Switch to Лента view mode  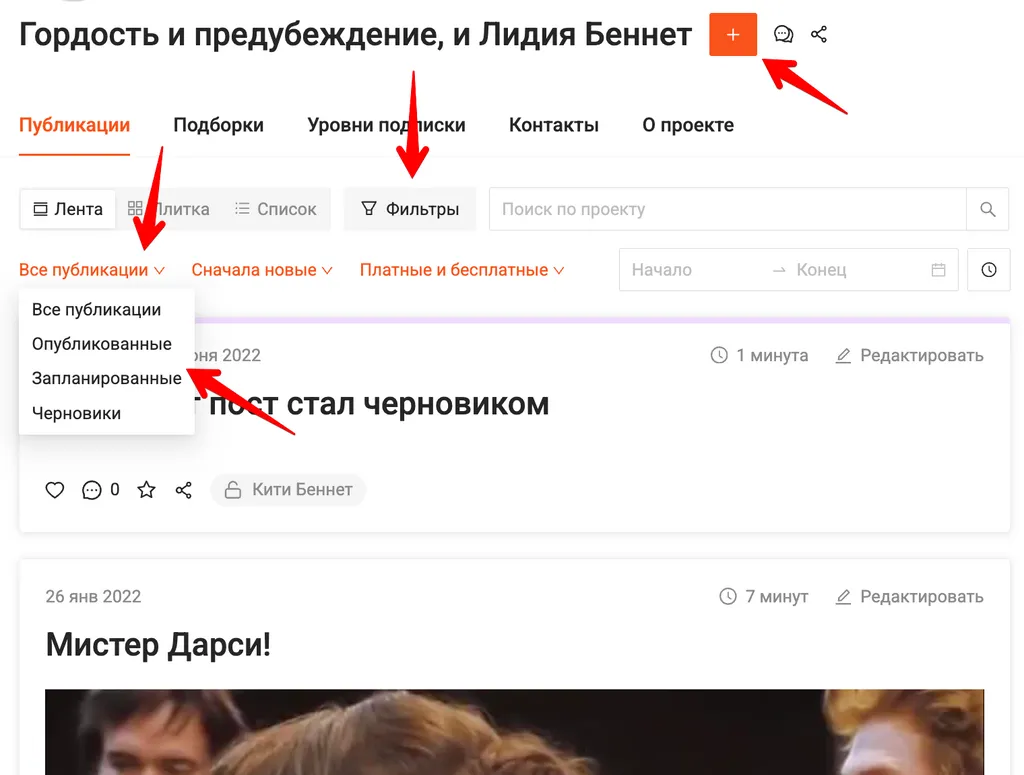click(x=68, y=209)
